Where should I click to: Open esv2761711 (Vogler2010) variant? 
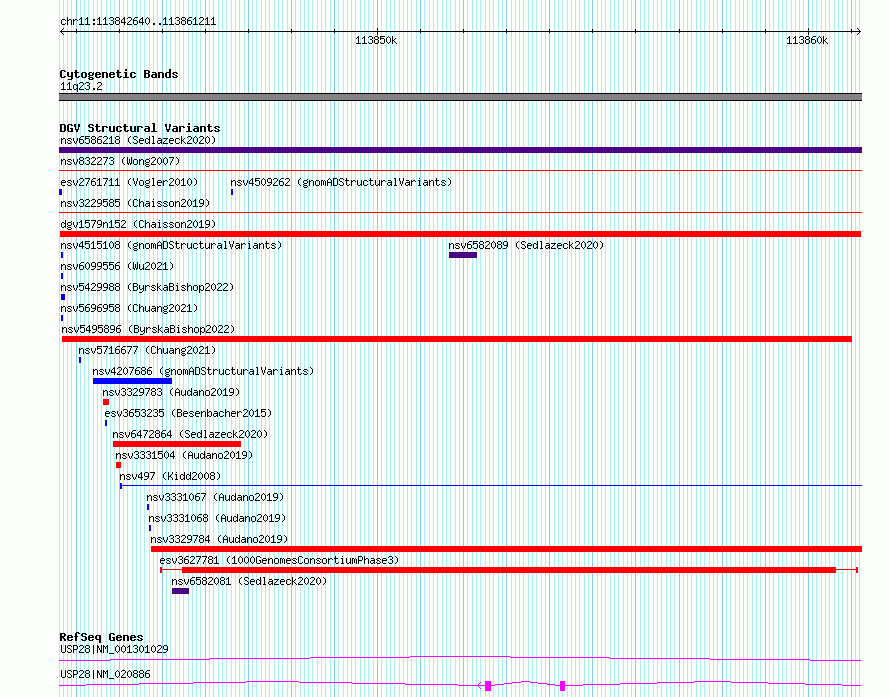click(x=129, y=182)
